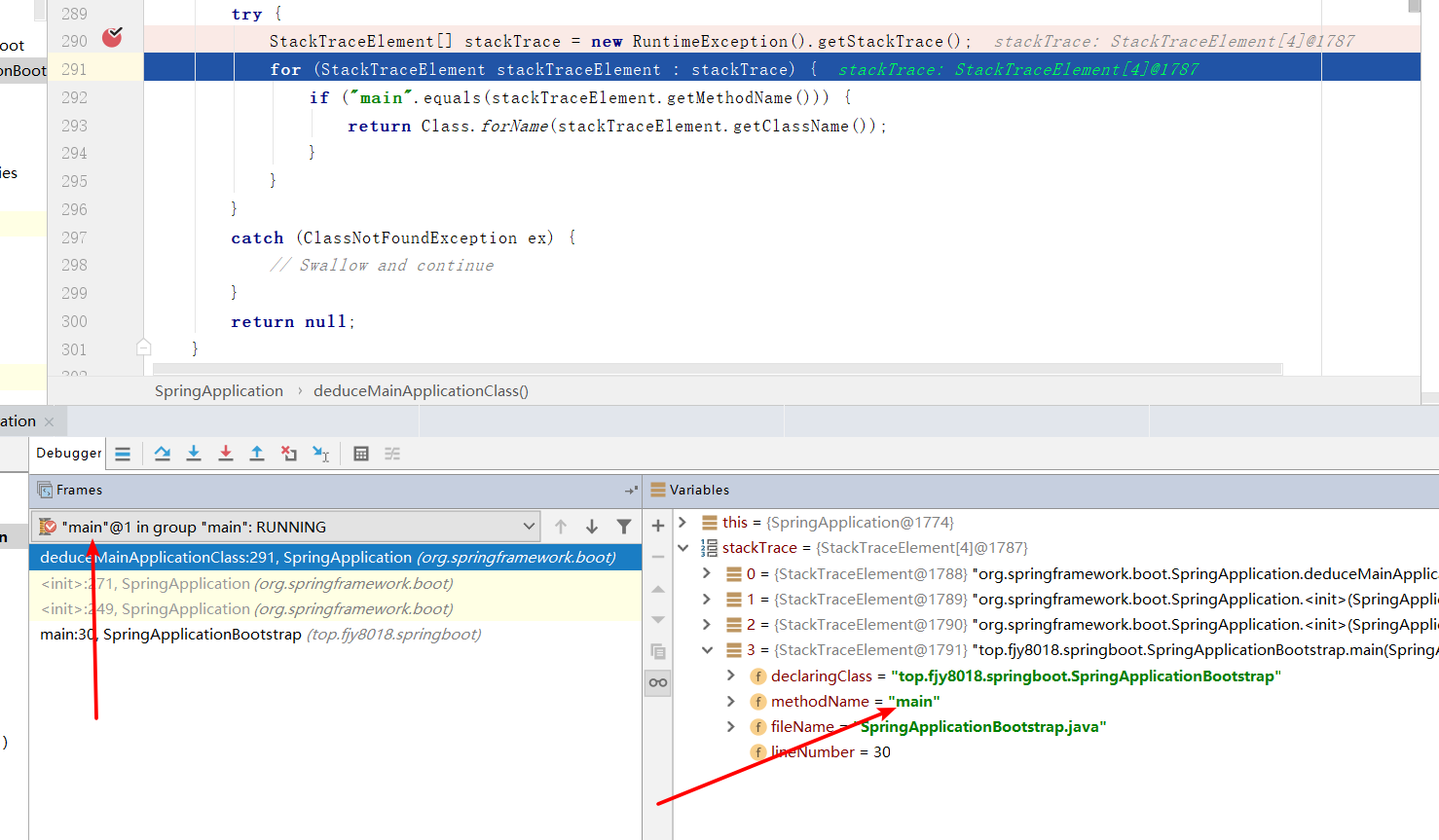Viewport: 1439px width, 840px height.
Task: Click the New Watch plus icon
Action: 658,527
